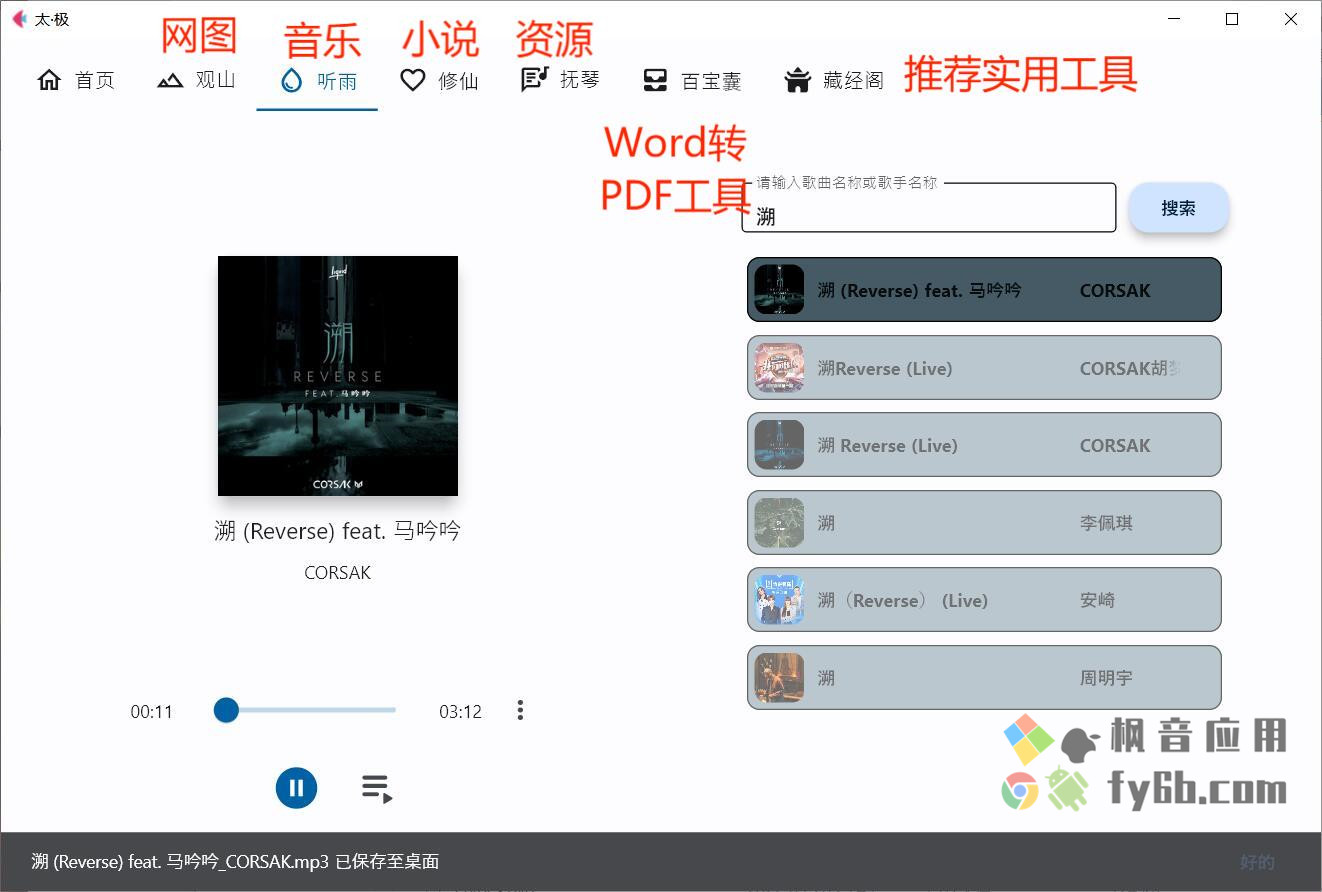Open the 首页 home tab
This screenshot has height=892, width=1322.
(x=76, y=81)
